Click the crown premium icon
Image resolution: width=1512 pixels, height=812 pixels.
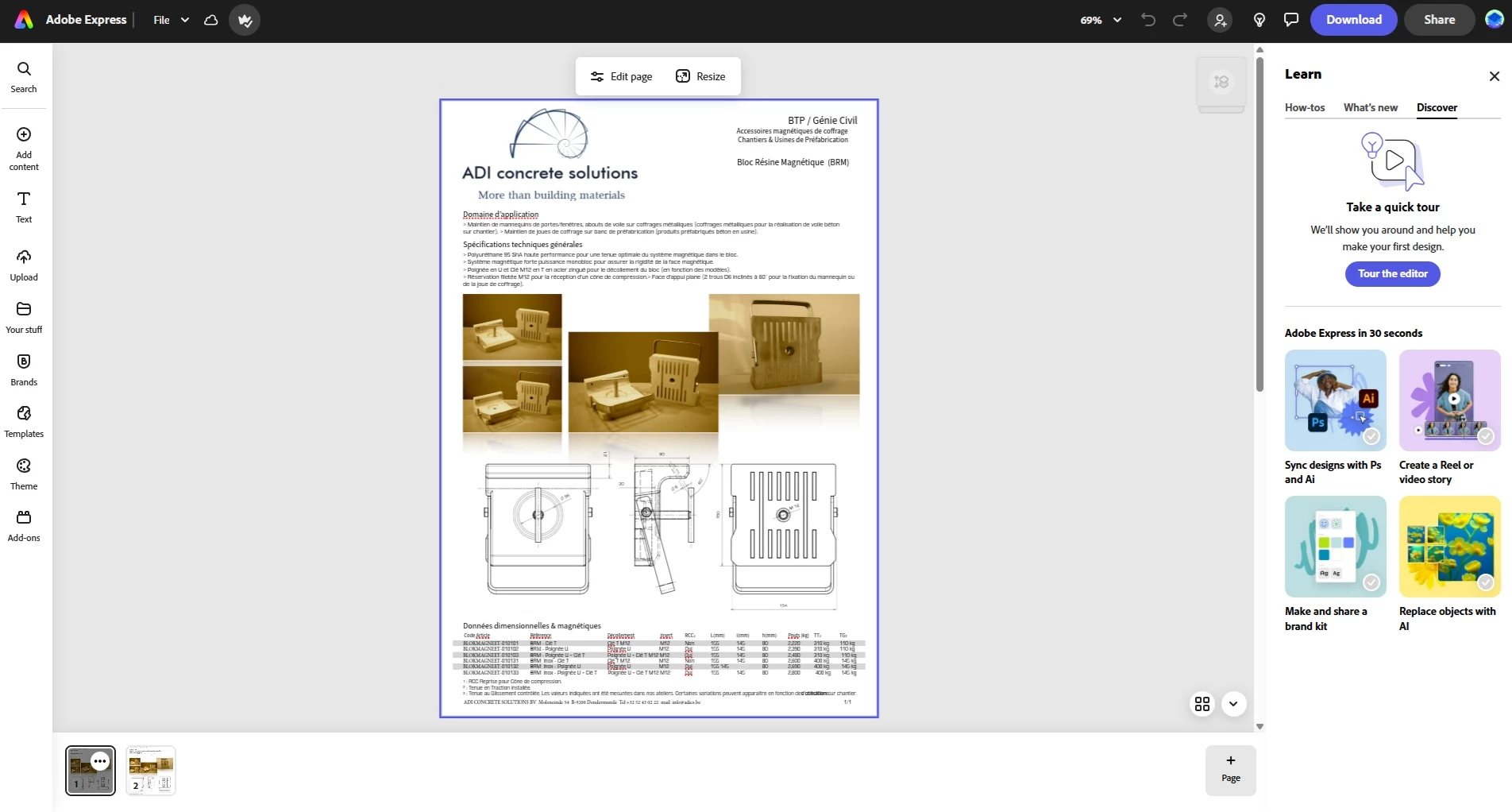tap(245, 20)
